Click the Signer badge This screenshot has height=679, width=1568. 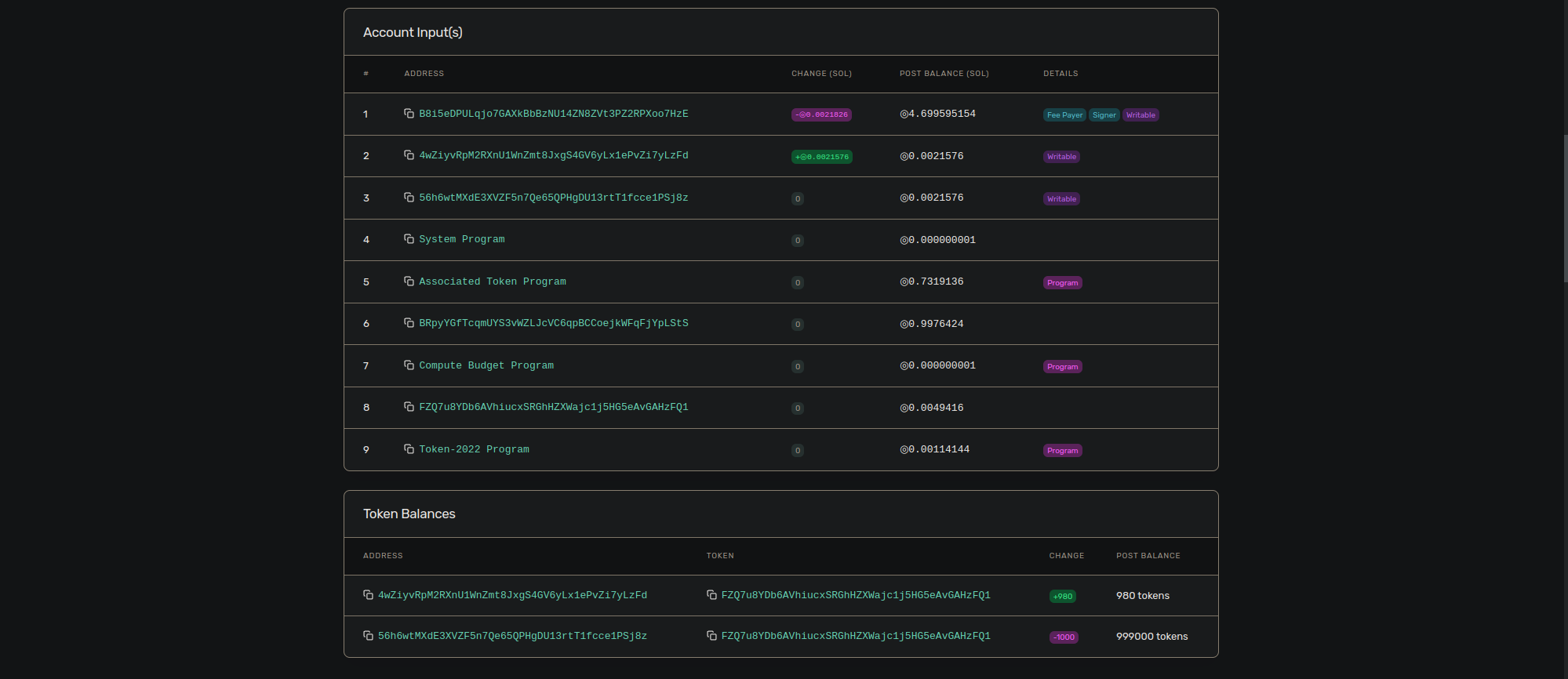[1104, 115]
